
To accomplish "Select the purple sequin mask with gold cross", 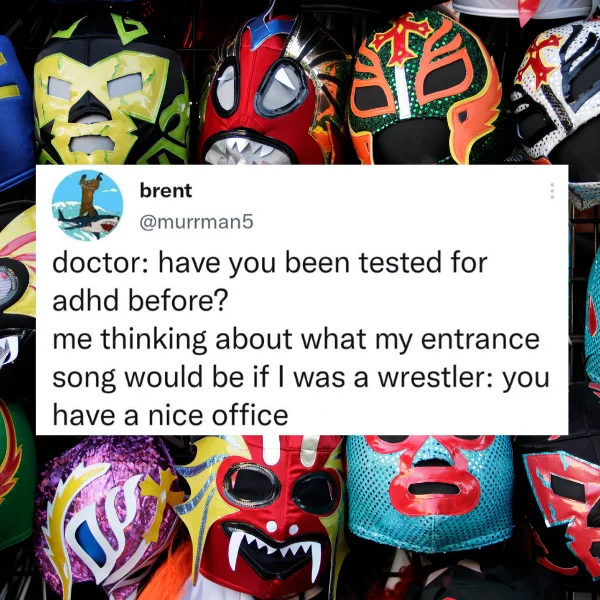I will click(107, 517).
